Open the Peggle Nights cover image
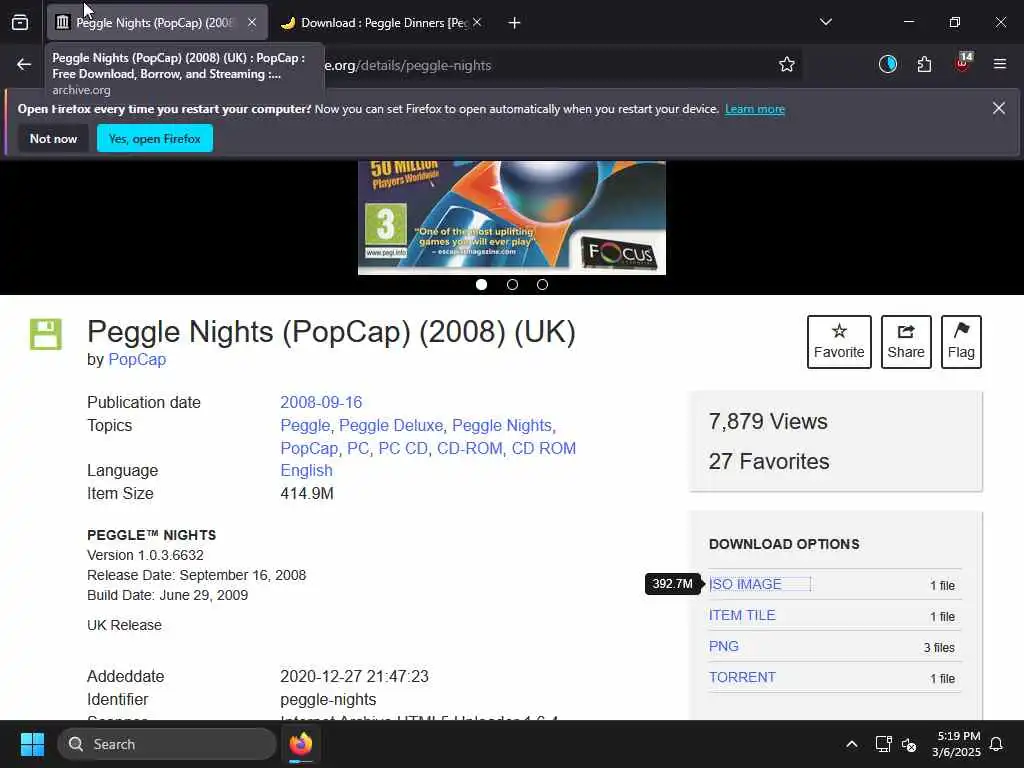 click(x=512, y=217)
